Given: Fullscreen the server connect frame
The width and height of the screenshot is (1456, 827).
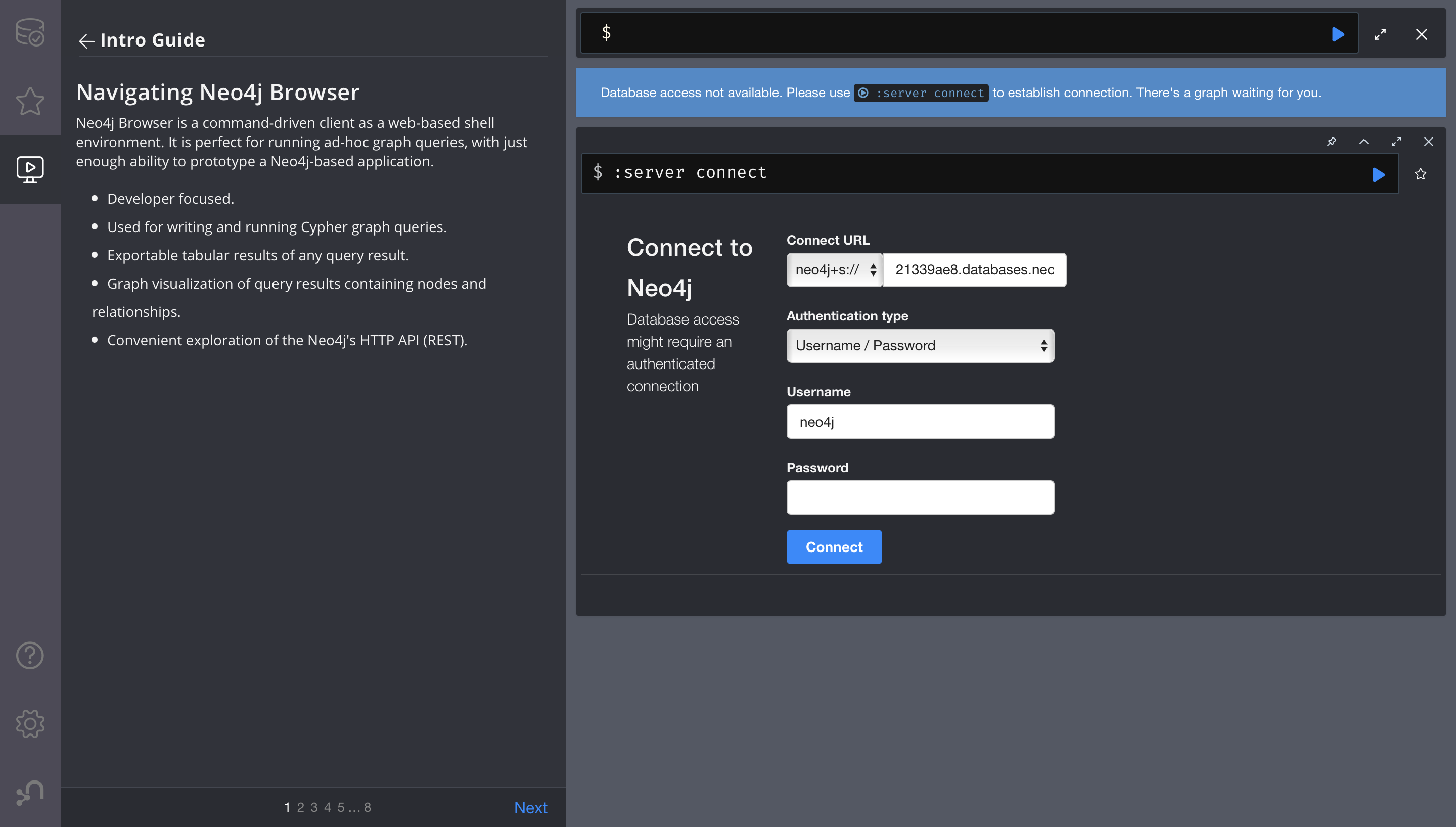Looking at the screenshot, I should tap(1396, 142).
